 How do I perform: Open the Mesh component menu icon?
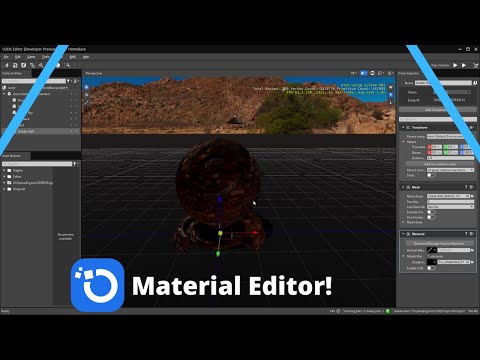(472, 187)
